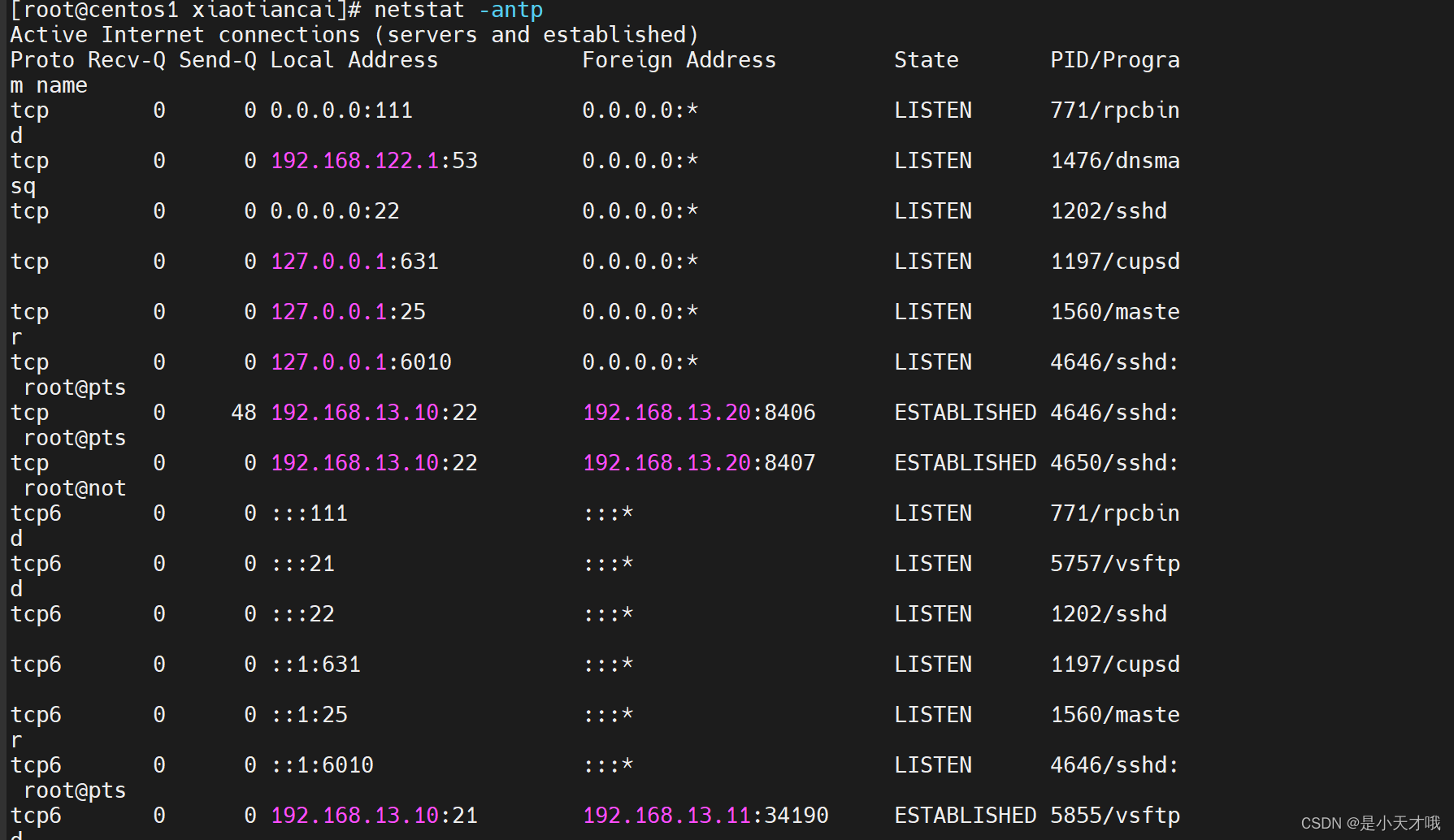Screen dimensions: 1454x840
Task: Click the Foreign Address column header
Action: 679,59
